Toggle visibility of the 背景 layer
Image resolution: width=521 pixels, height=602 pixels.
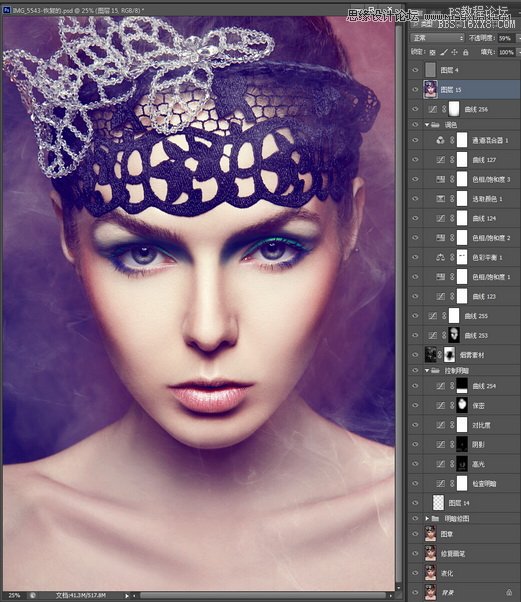[415, 592]
